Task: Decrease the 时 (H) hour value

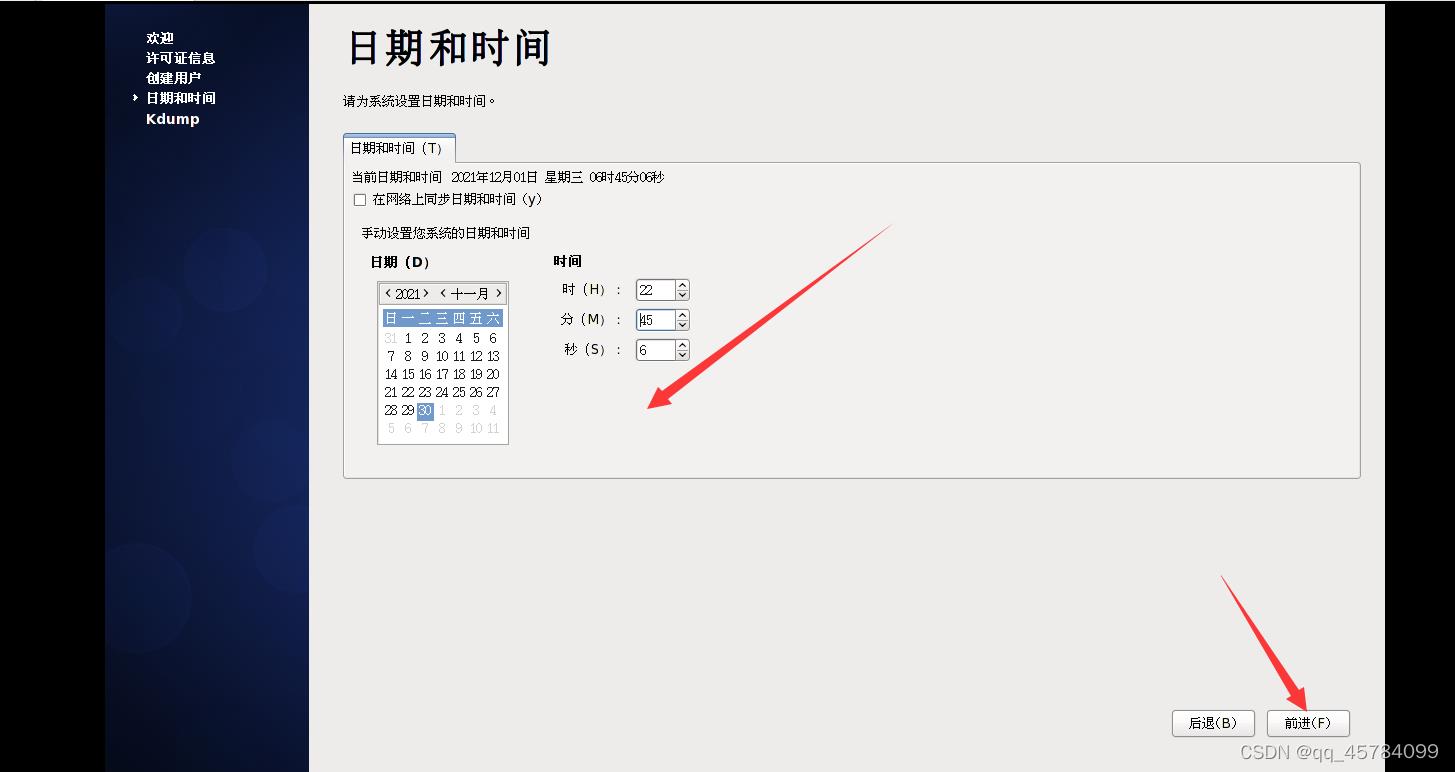Action: point(682,295)
